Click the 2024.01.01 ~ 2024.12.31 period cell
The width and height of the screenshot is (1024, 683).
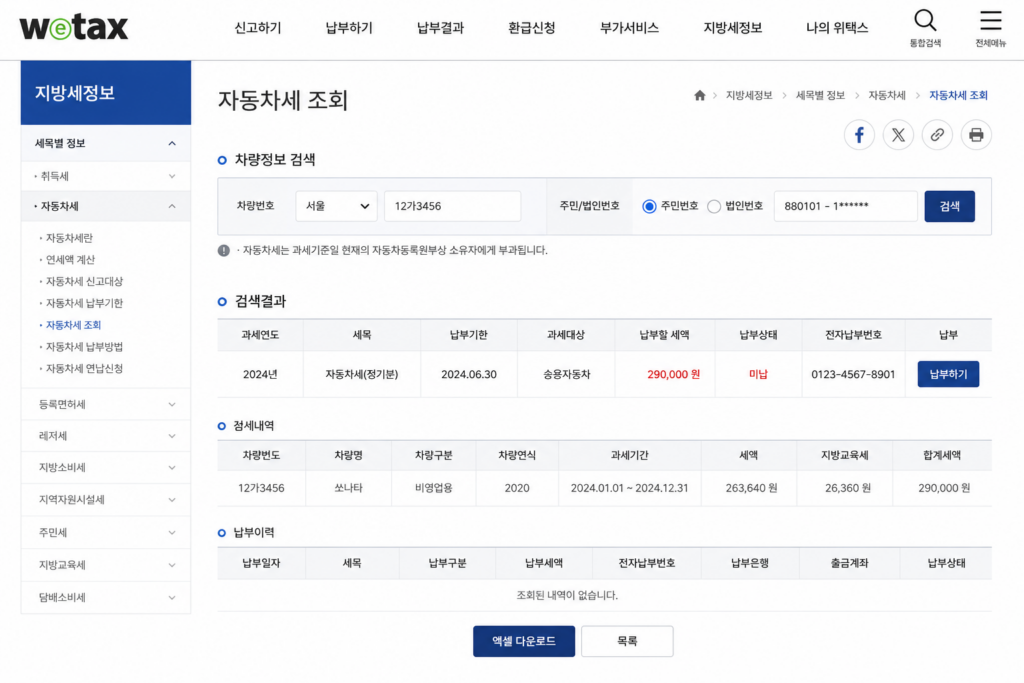click(630, 488)
